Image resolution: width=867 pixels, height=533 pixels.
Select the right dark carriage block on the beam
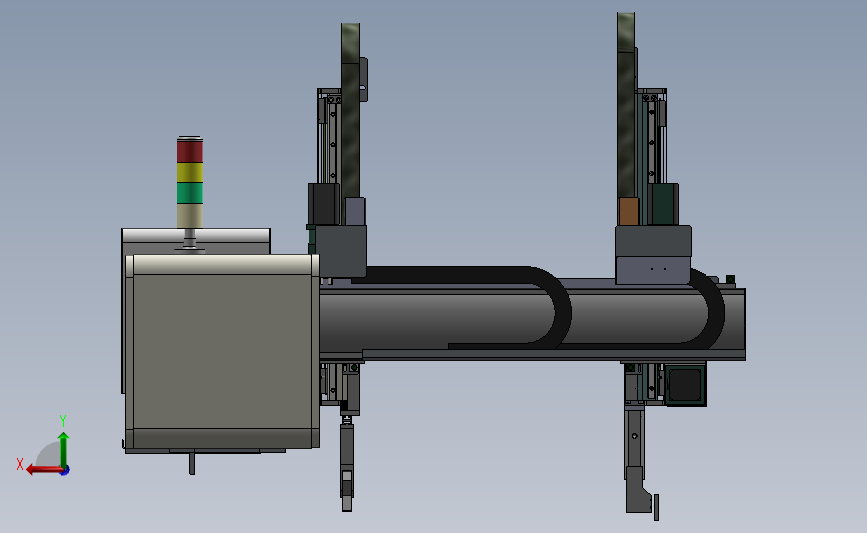[653, 241]
